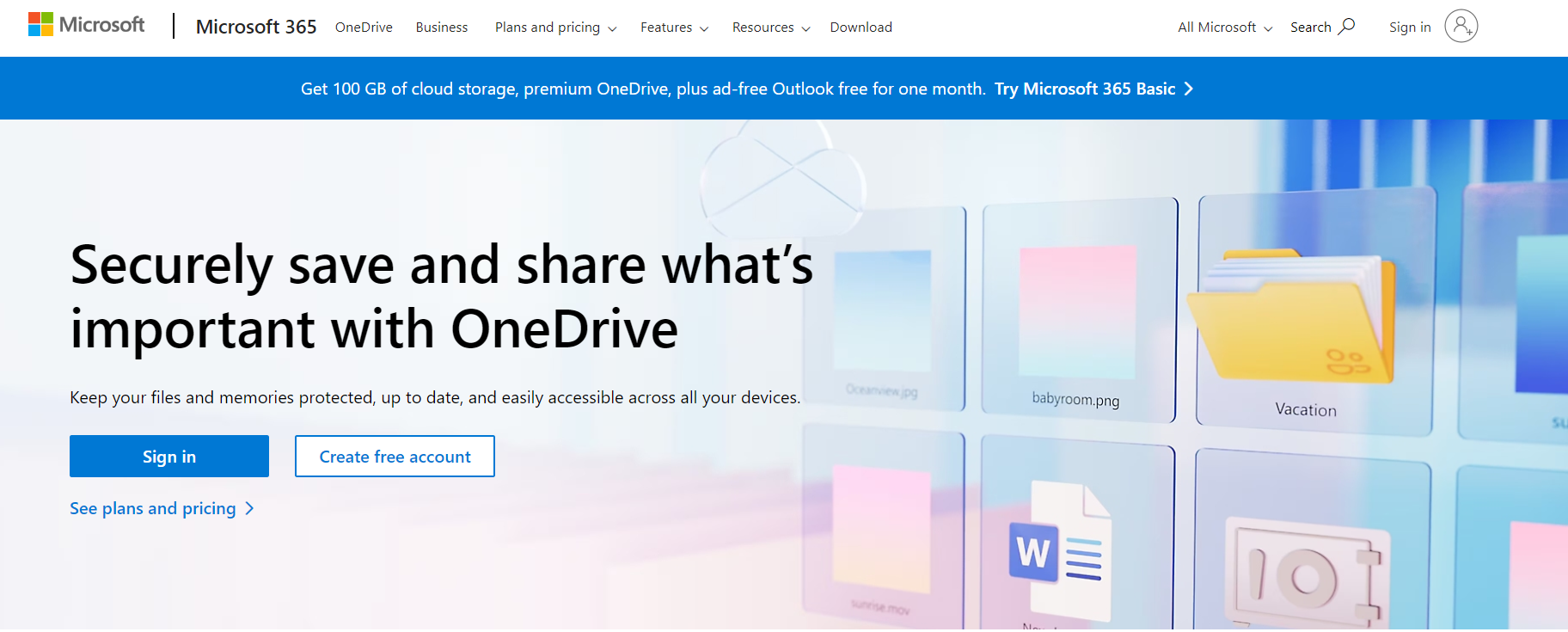Click the vault safe icon tile
1568x632 pixels.
pyautogui.click(x=1307, y=571)
